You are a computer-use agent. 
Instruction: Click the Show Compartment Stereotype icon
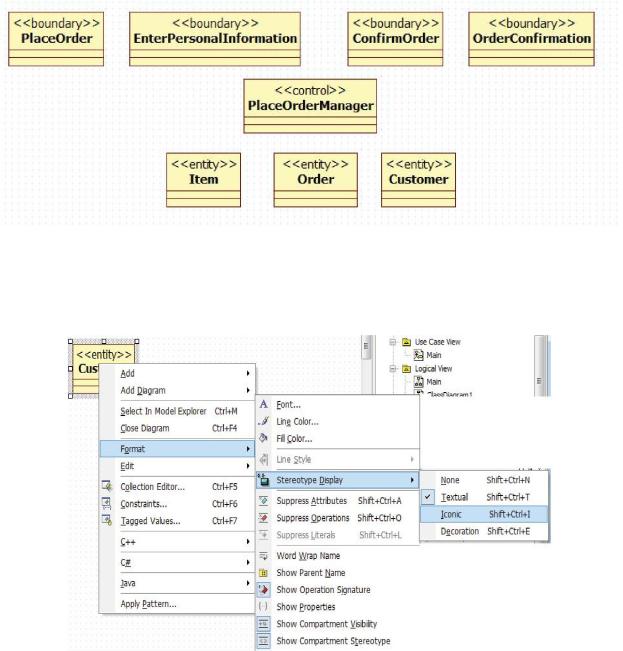click(x=264, y=641)
